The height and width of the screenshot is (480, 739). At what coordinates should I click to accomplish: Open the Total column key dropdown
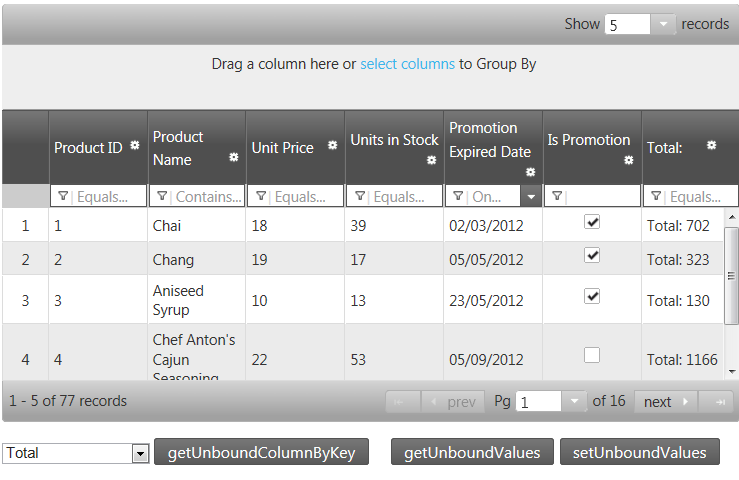pos(139,454)
